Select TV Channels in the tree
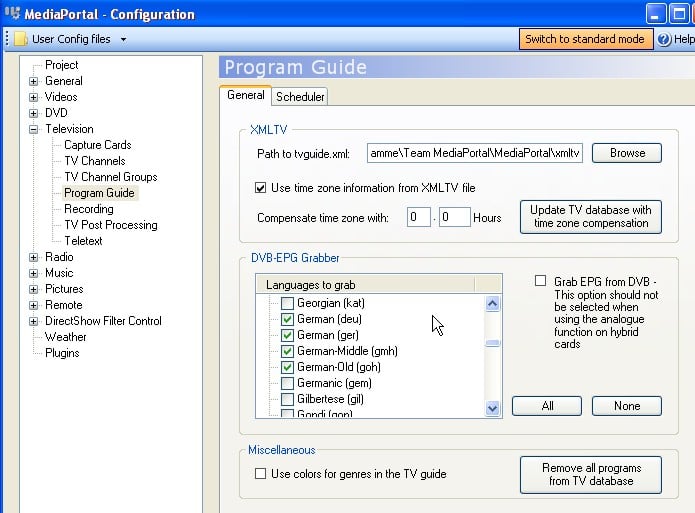The image size is (695, 513). pyautogui.click(x=95, y=161)
